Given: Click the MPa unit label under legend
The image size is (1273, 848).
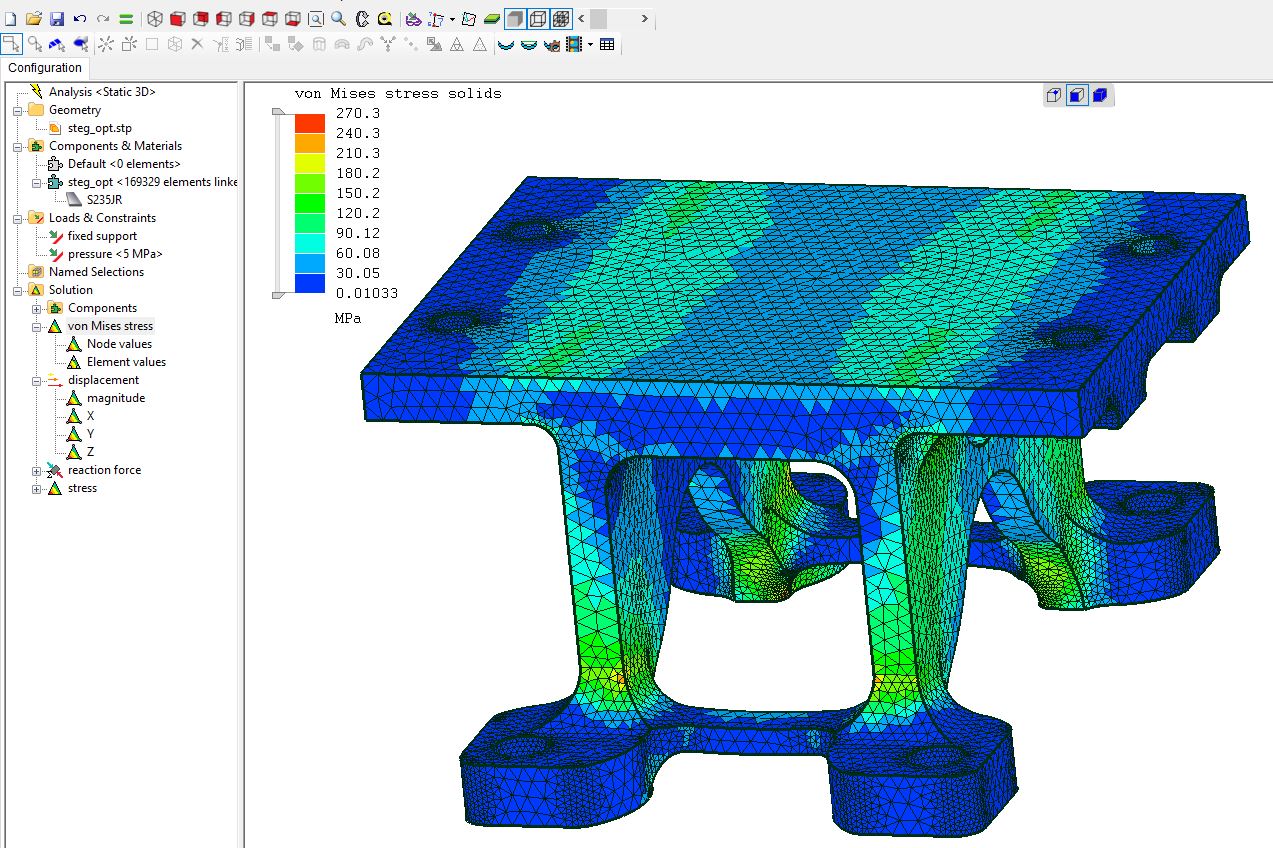Looking at the screenshot, I should click(x=348, y=318).
